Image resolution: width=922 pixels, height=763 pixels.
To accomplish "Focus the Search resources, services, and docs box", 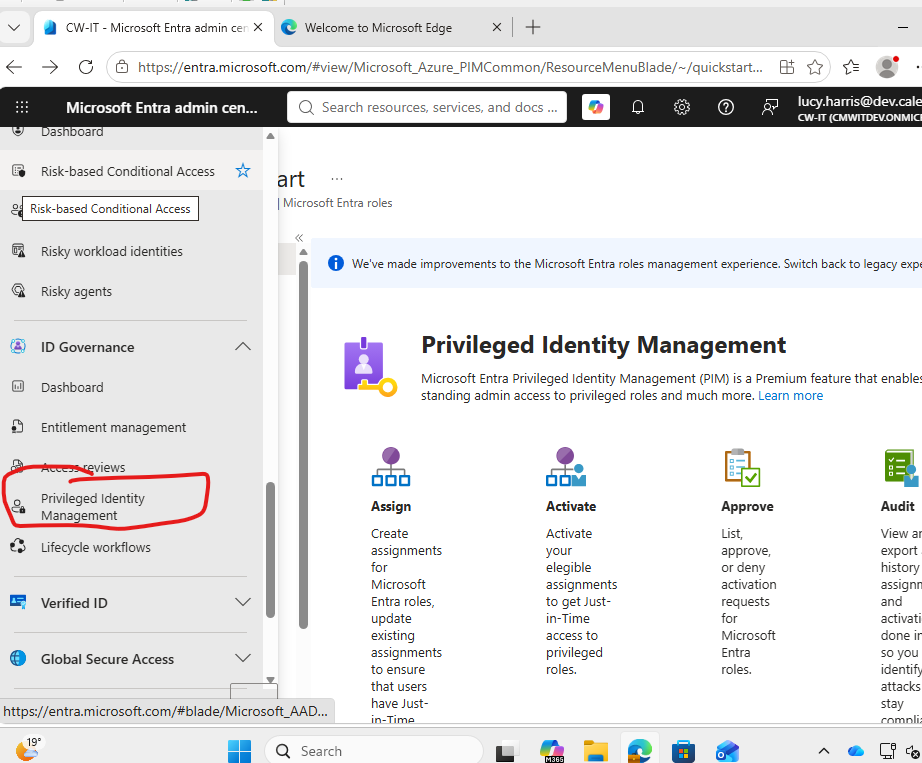I will 427,107.
